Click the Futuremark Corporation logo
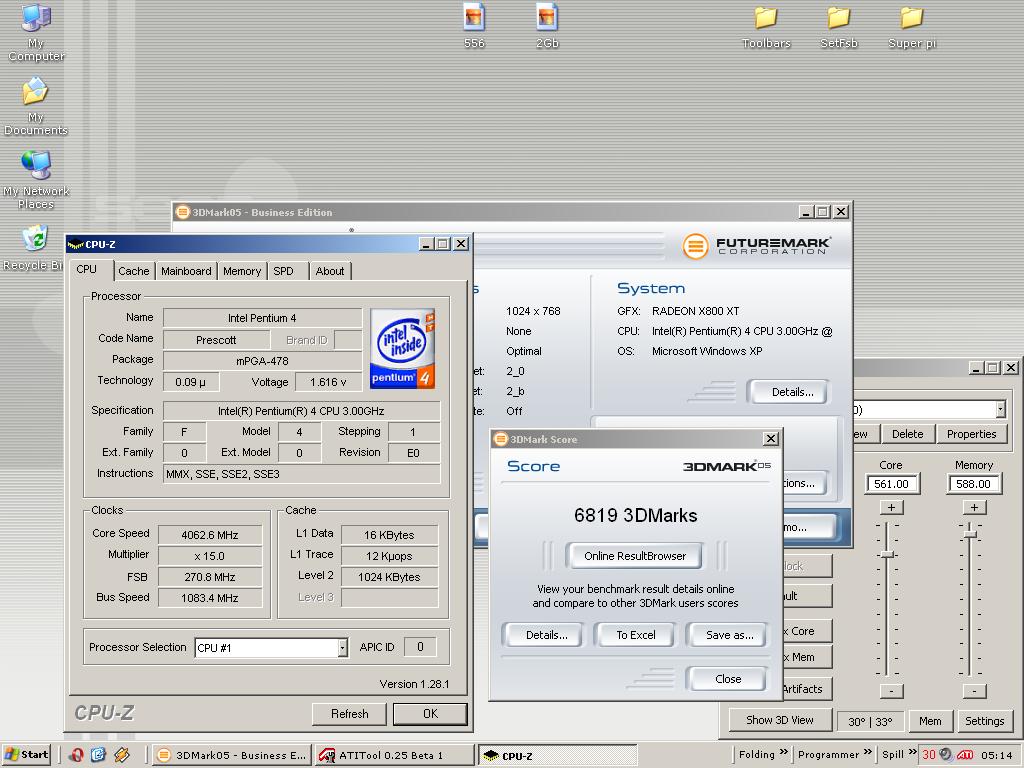 pos(756,246)
